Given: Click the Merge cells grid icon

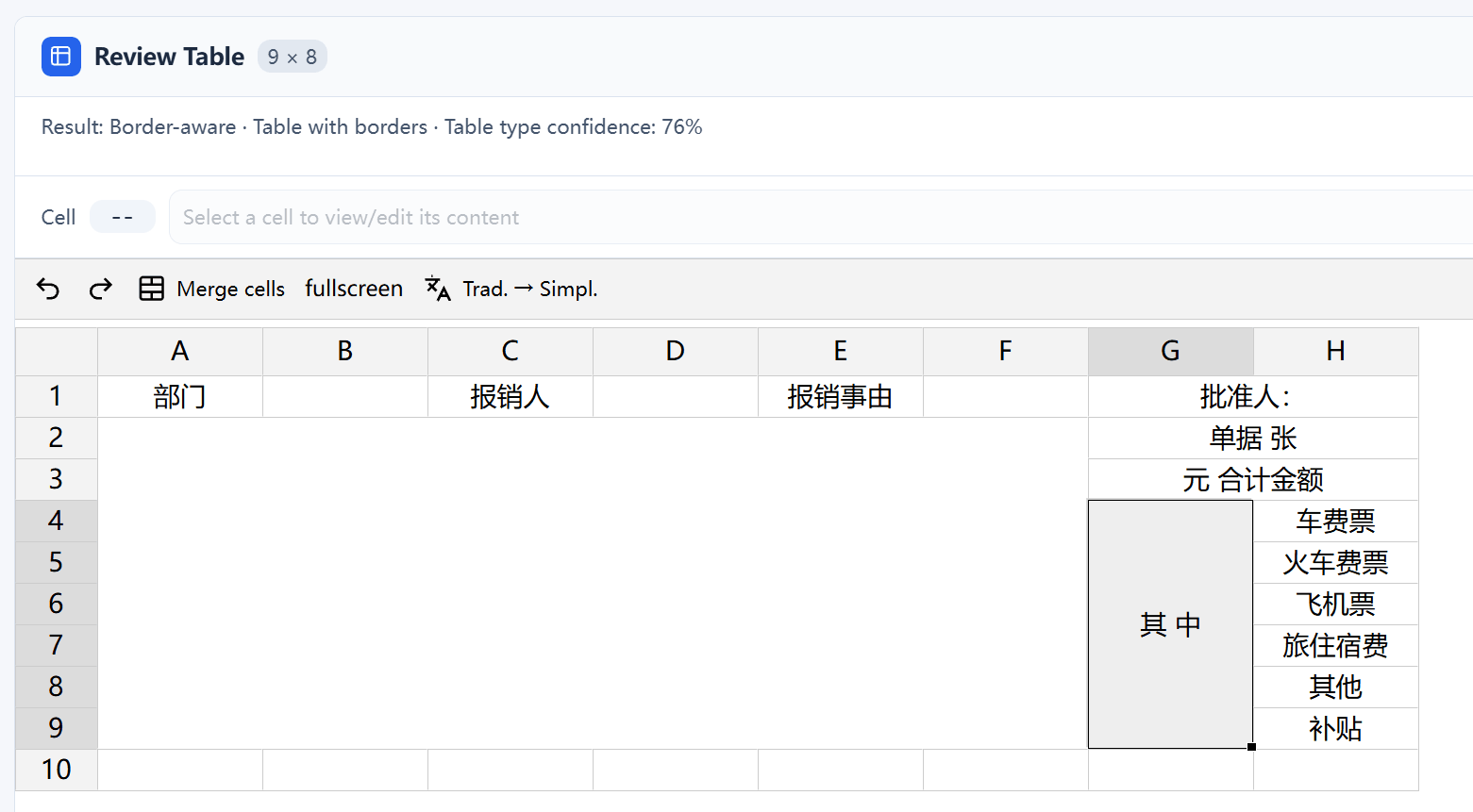Looking at the screenshot, I should [152, 289].
